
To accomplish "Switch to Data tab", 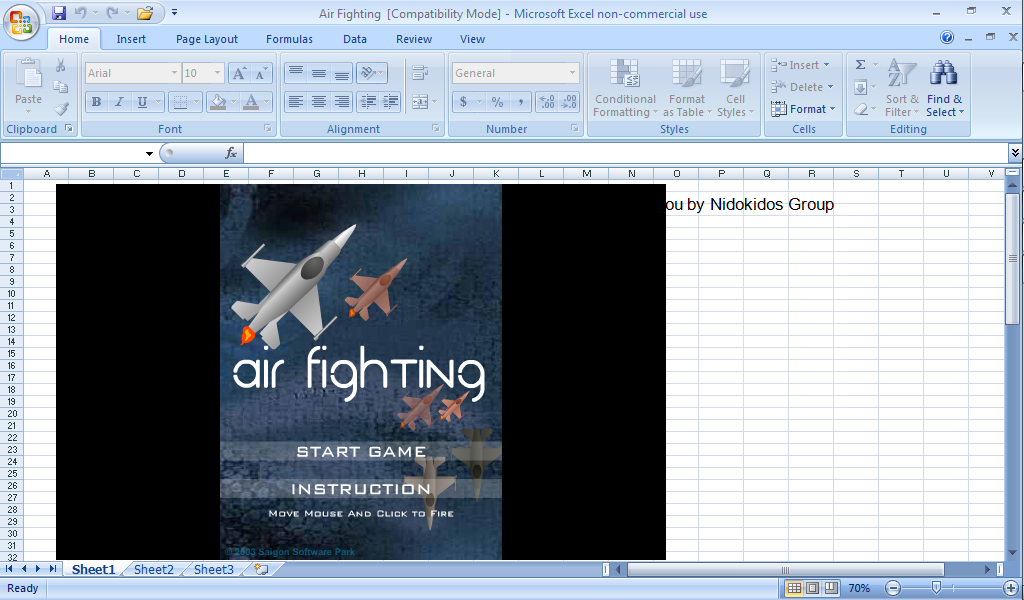I will point(355,39).
